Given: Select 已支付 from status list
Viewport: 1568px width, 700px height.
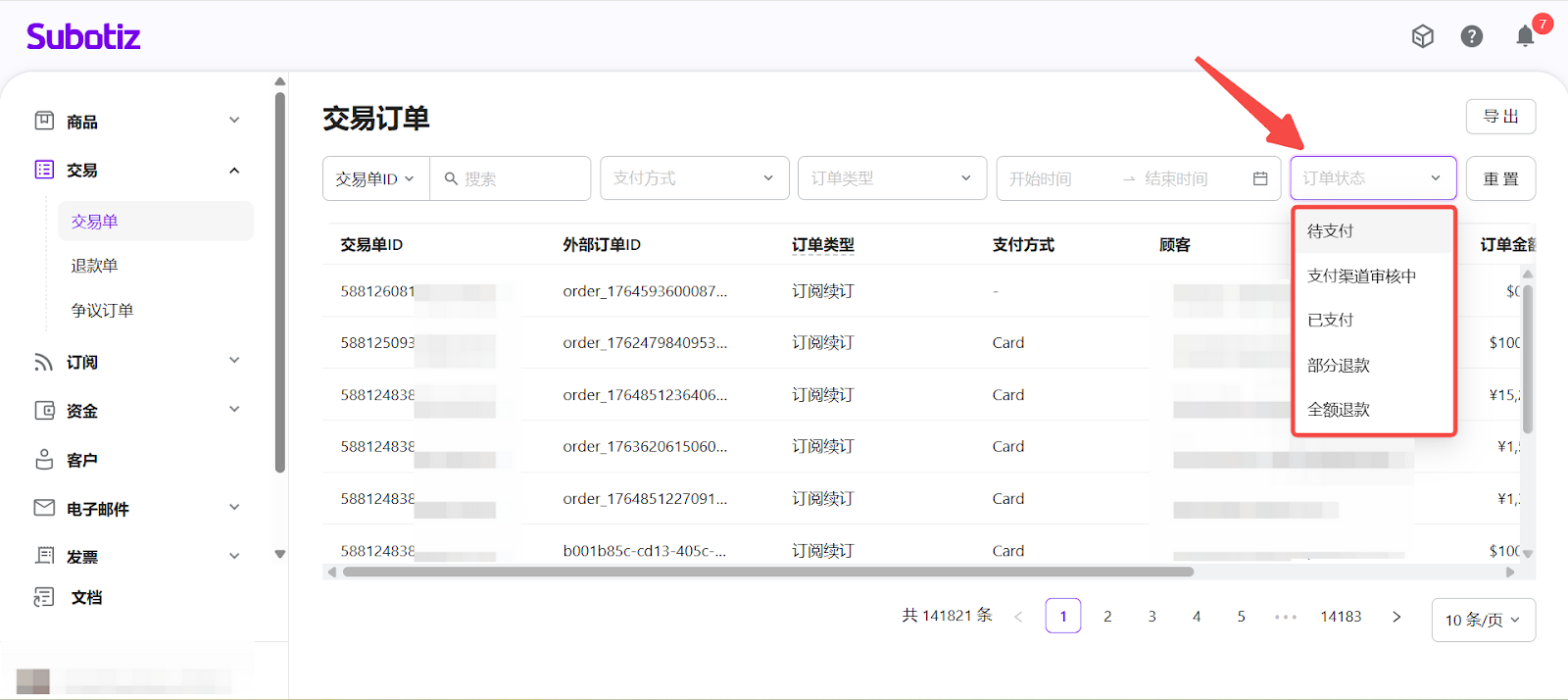Looking at the screenshot, I should point(1330,321).
